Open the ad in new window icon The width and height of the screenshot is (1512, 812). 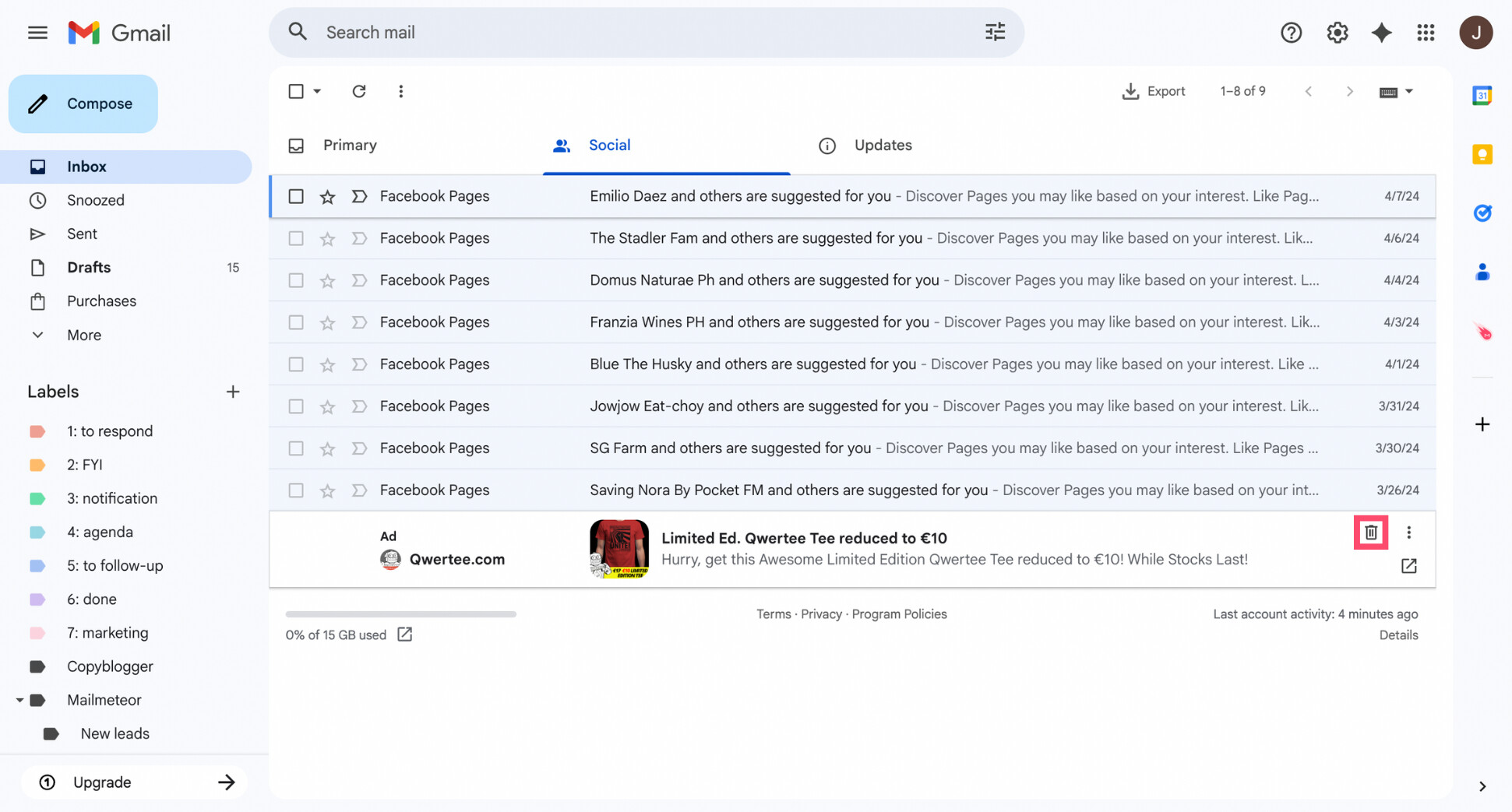(x=1409, y=566)
